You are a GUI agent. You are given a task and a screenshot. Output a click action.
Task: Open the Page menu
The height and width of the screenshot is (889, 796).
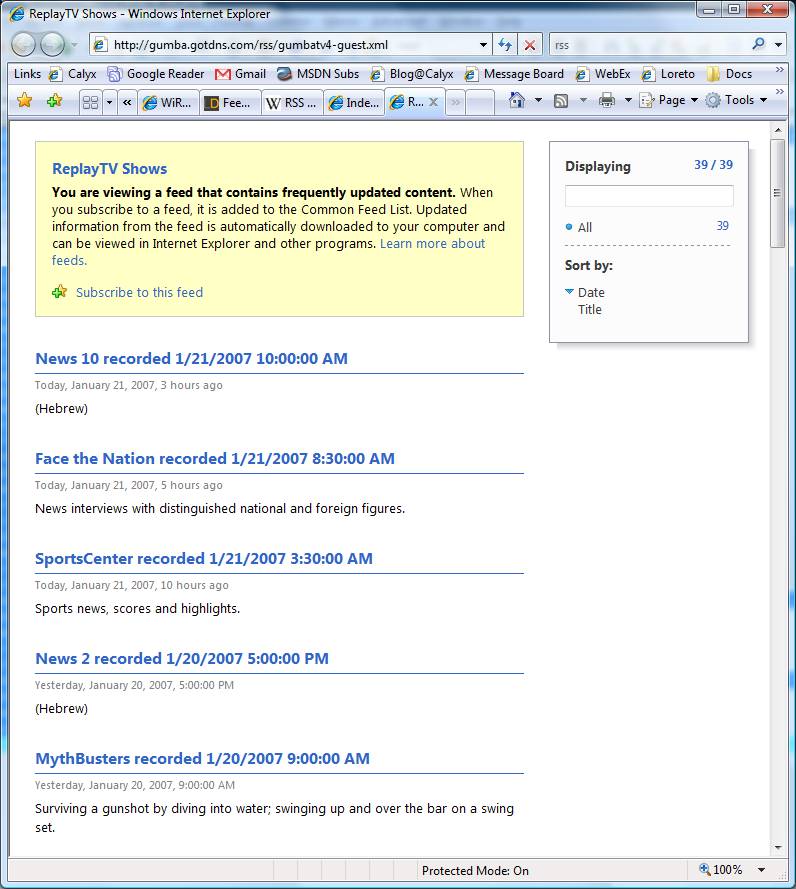668,100
